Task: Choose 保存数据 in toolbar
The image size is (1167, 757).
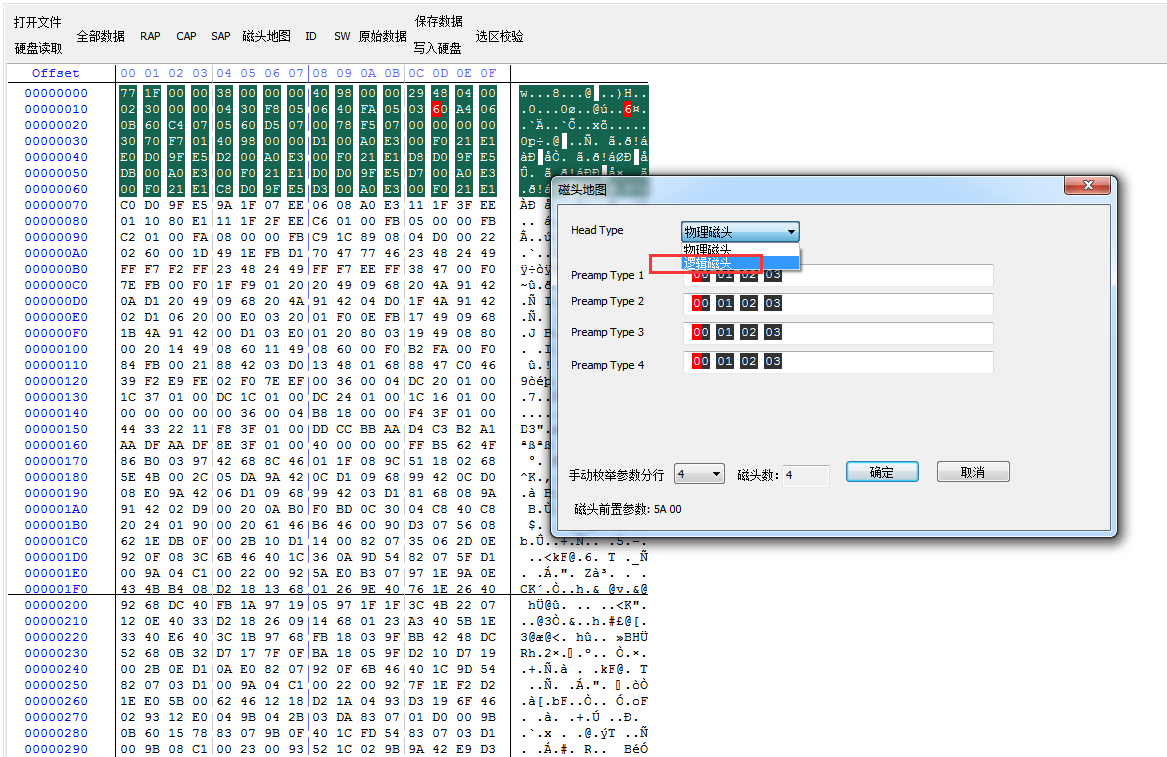Action: (438, 22)
